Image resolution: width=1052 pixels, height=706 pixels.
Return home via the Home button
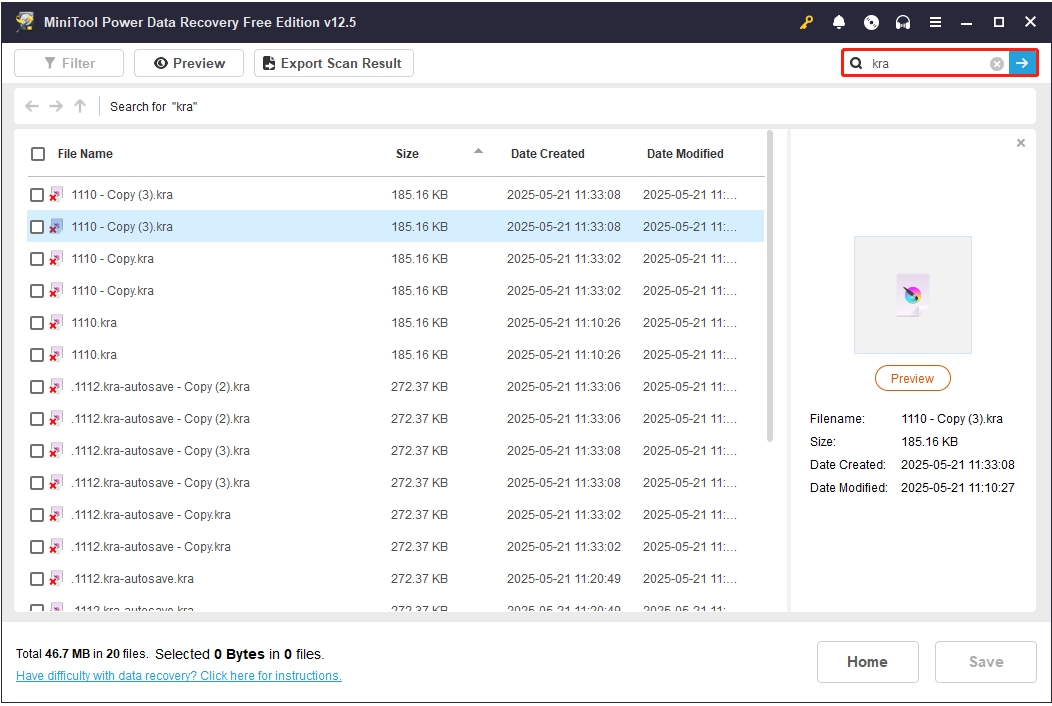point(867,662)
